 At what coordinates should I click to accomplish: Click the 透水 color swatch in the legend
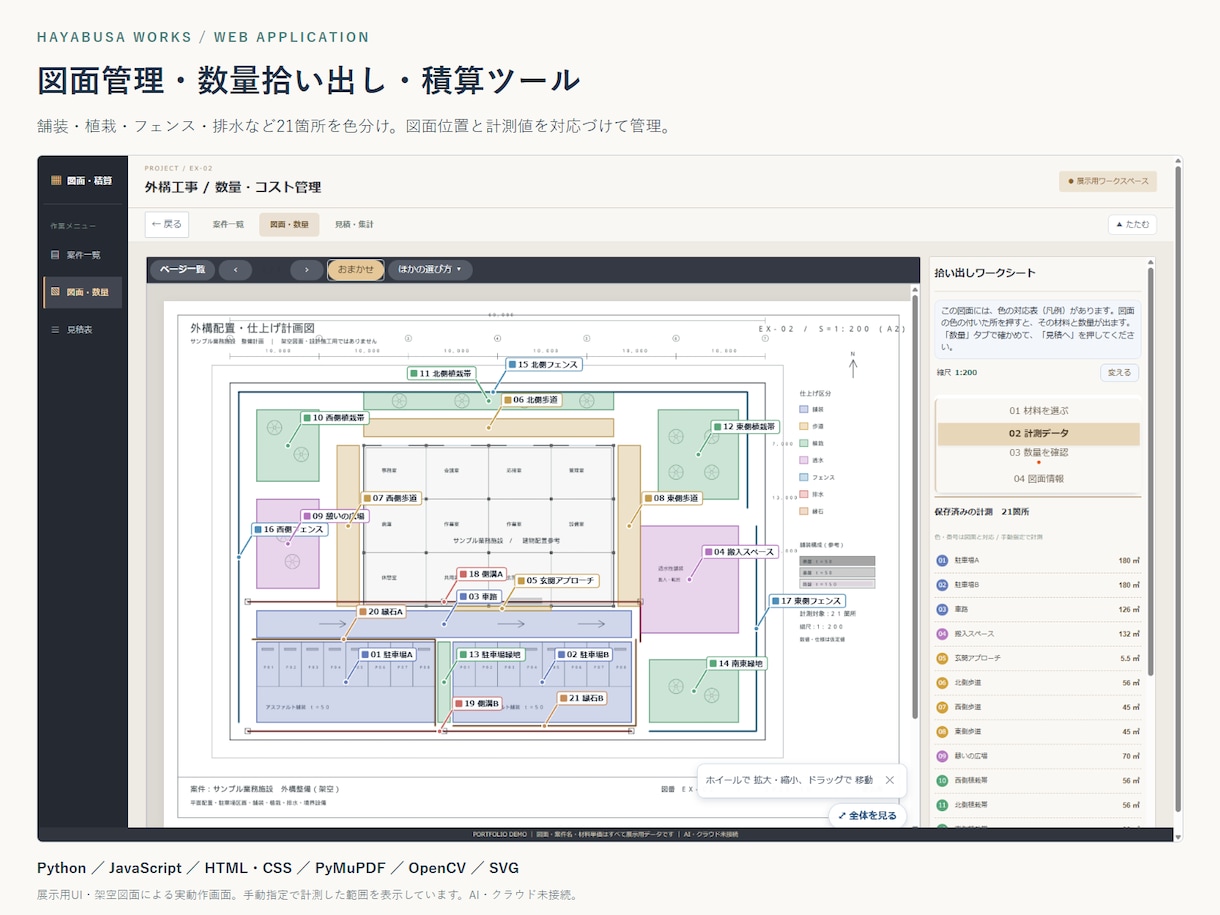pos(804,460)
